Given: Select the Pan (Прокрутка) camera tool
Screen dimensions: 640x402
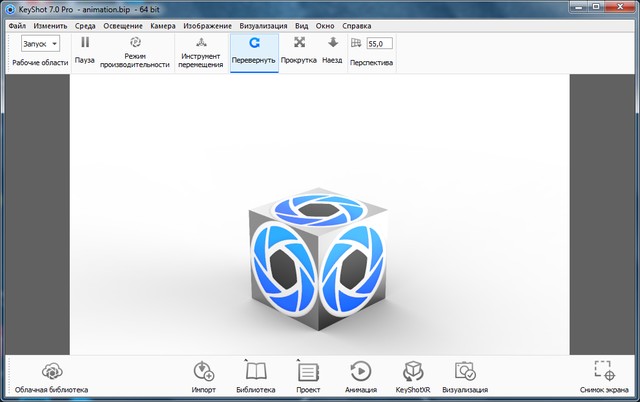Looking at the screenshot, I should 299,44.
